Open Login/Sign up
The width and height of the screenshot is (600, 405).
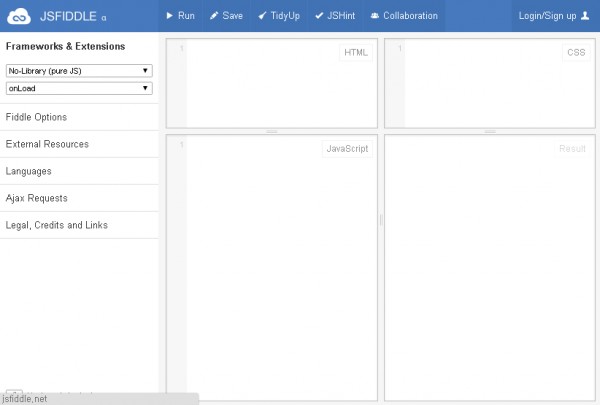[x=554, y=16]
